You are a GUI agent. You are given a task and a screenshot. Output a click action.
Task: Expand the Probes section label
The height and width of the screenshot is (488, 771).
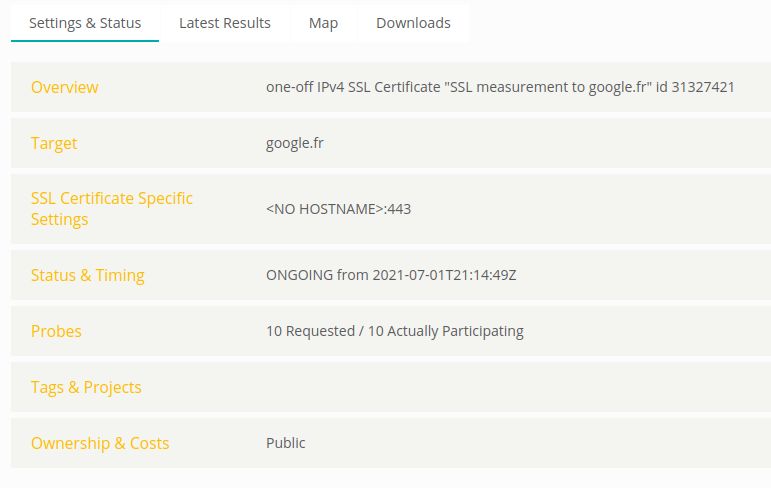(56, 331)
